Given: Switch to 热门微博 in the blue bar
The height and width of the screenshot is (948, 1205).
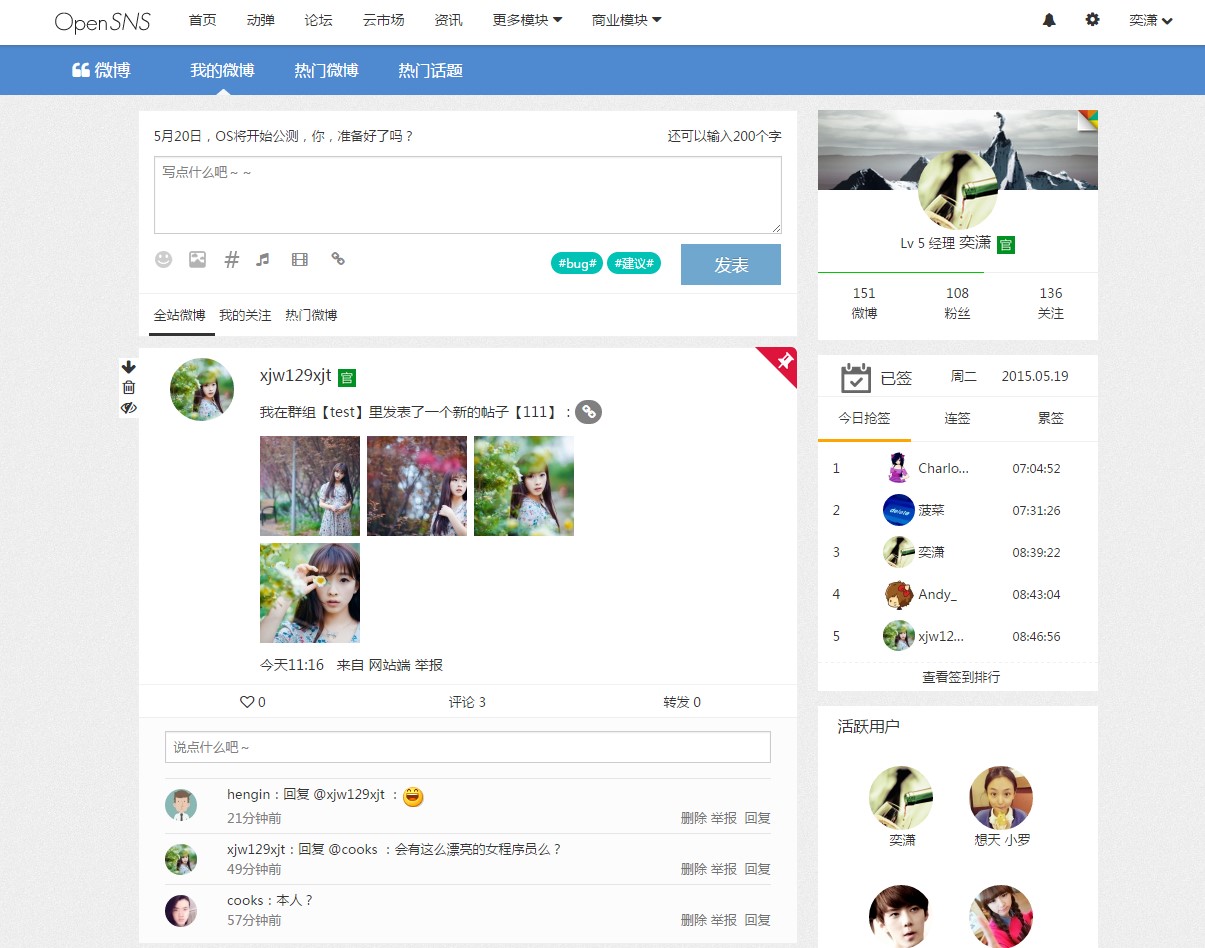Looking at the screenshot, I should [x=326, y=70].
